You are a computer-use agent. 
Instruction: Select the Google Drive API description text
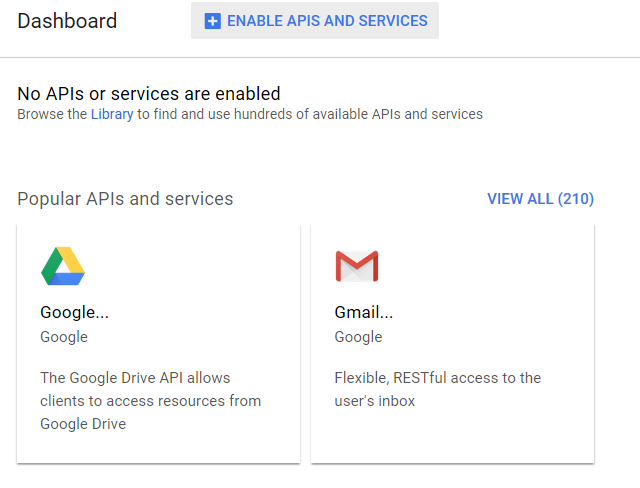click(150, 401)
